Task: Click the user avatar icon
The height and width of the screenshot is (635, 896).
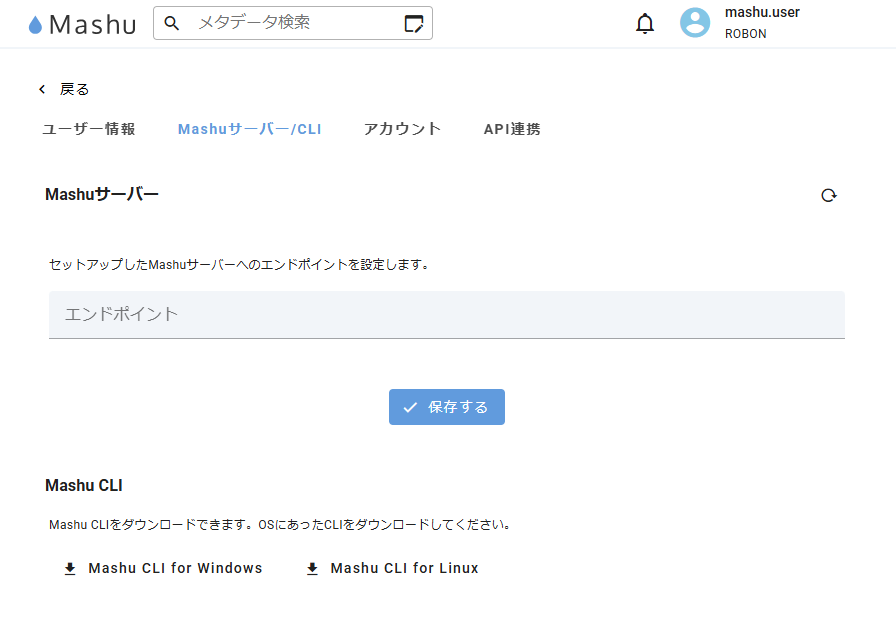Action: click(x=695, y=23)
